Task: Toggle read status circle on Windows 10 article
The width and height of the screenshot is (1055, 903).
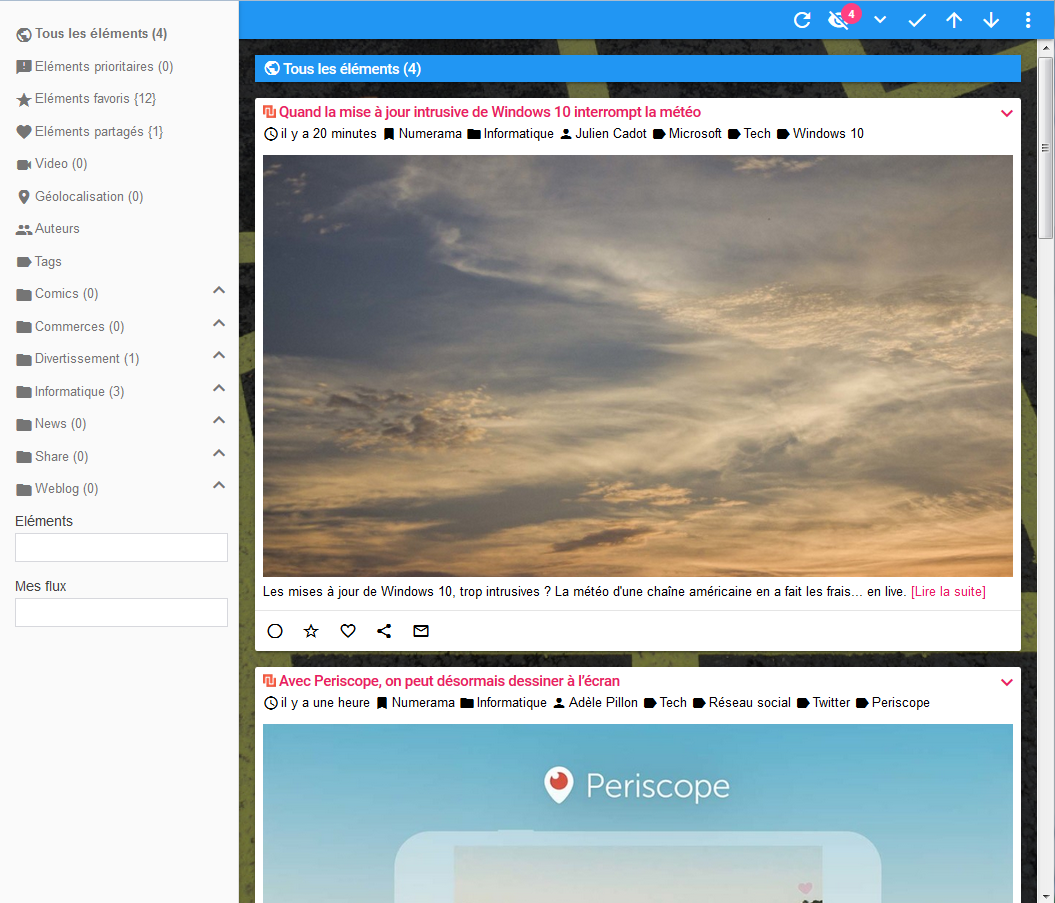Action: pyautogui.click(x=275, y=631)
